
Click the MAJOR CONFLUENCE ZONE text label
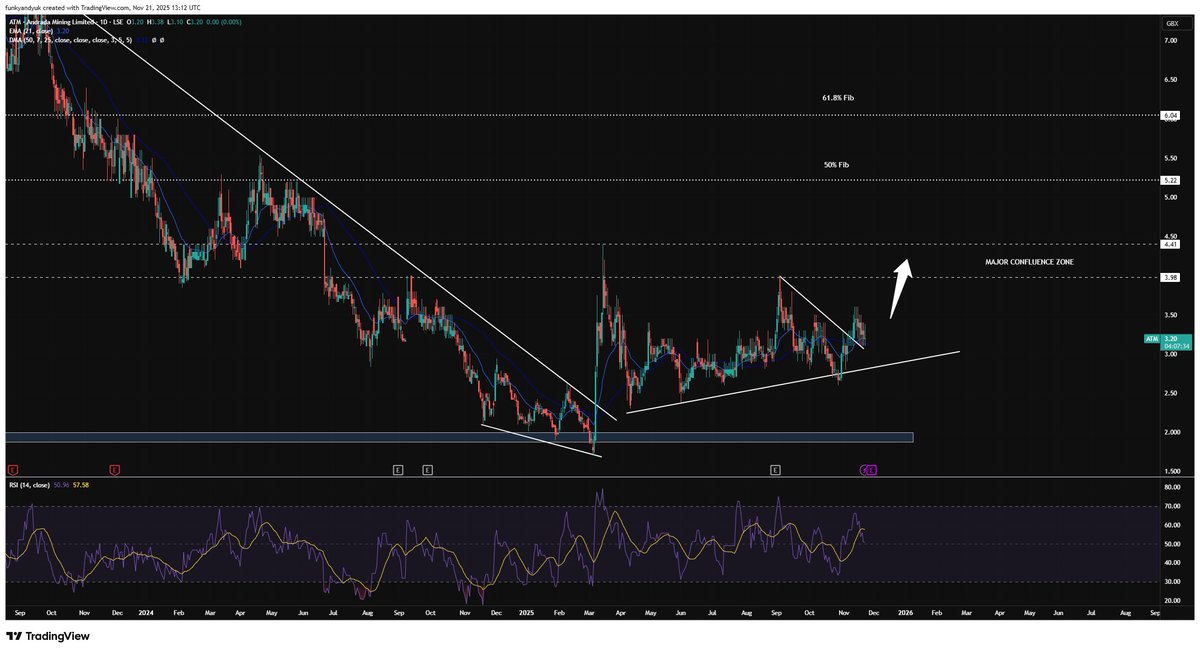coord(1029,262)
